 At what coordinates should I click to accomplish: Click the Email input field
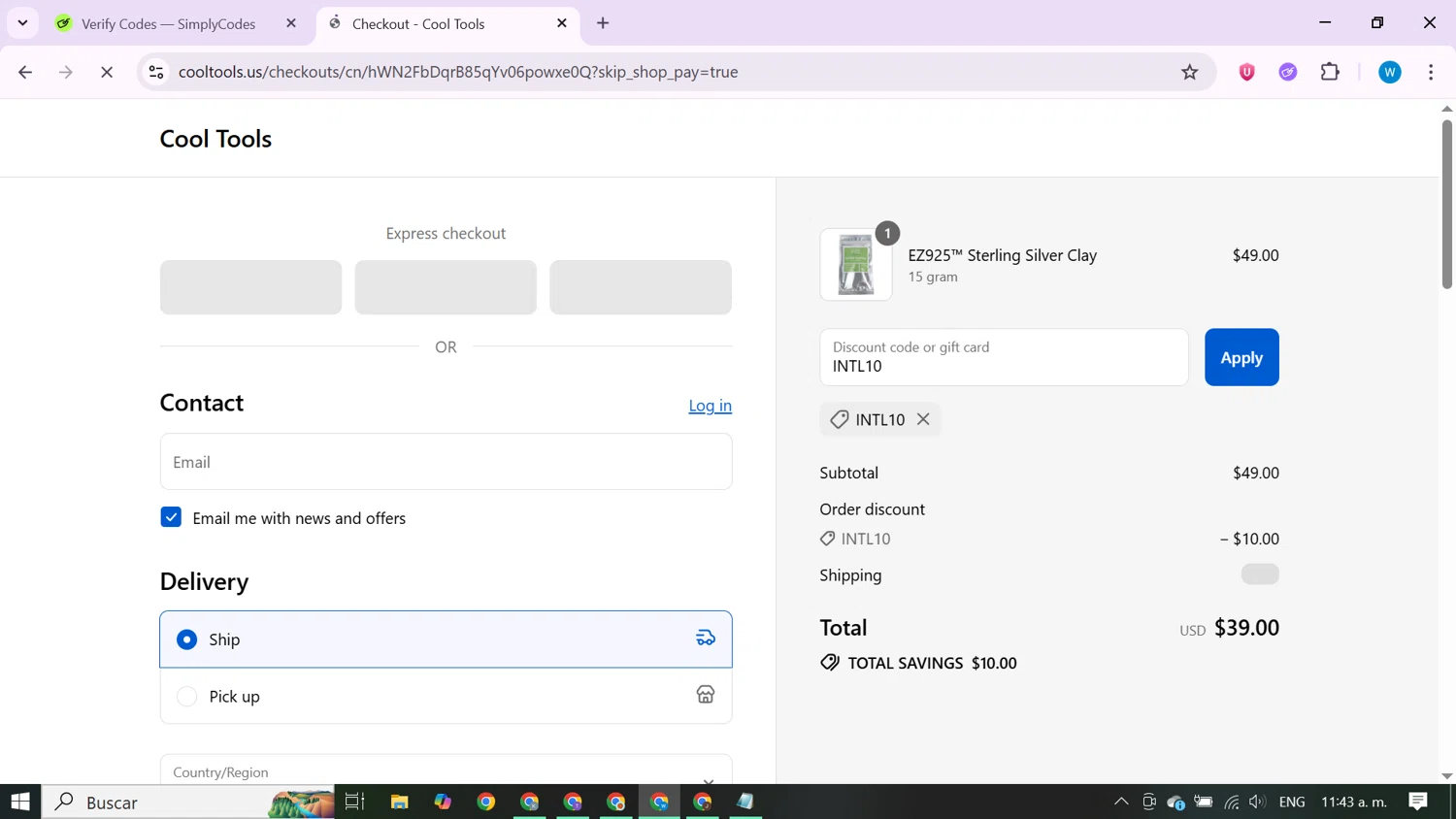coord(446,462)
